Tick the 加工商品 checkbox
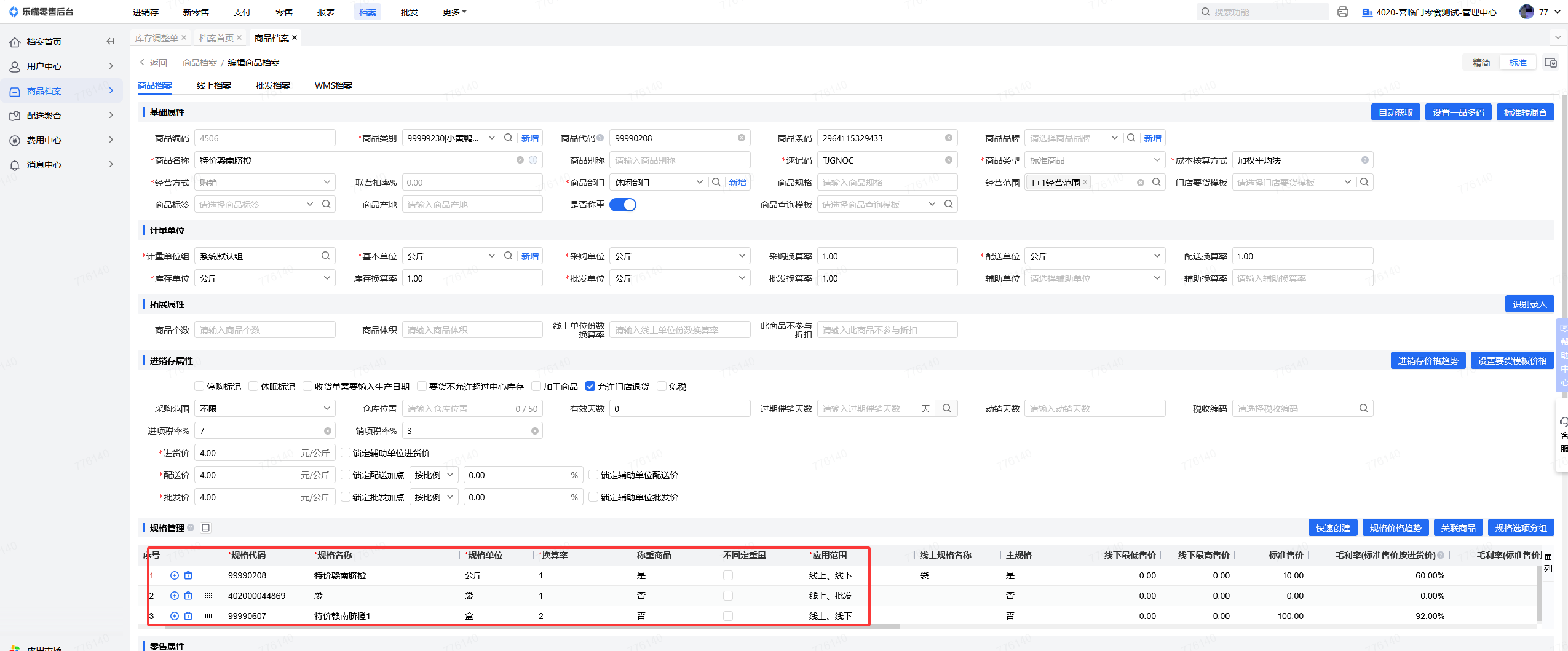Screen dimensions: 1568x651 coord(536,387)
